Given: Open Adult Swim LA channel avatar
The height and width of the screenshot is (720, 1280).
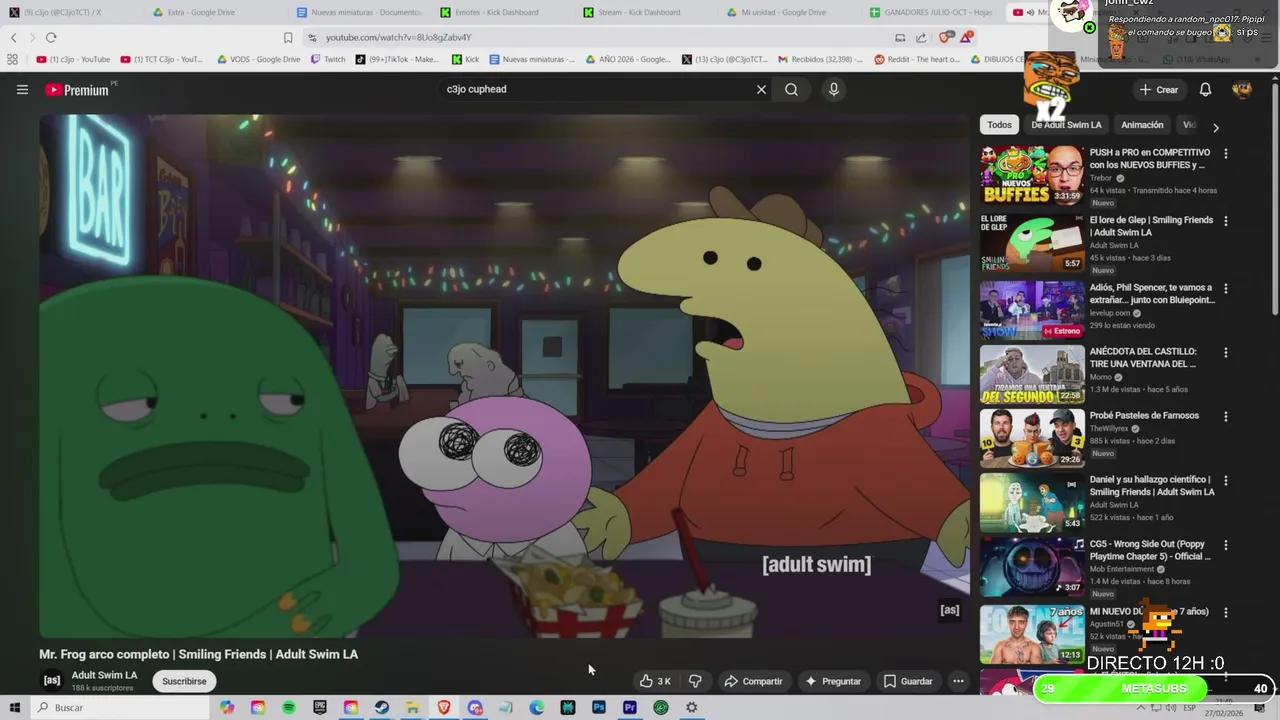Looking at the screenshot, I should pos(52,680).
